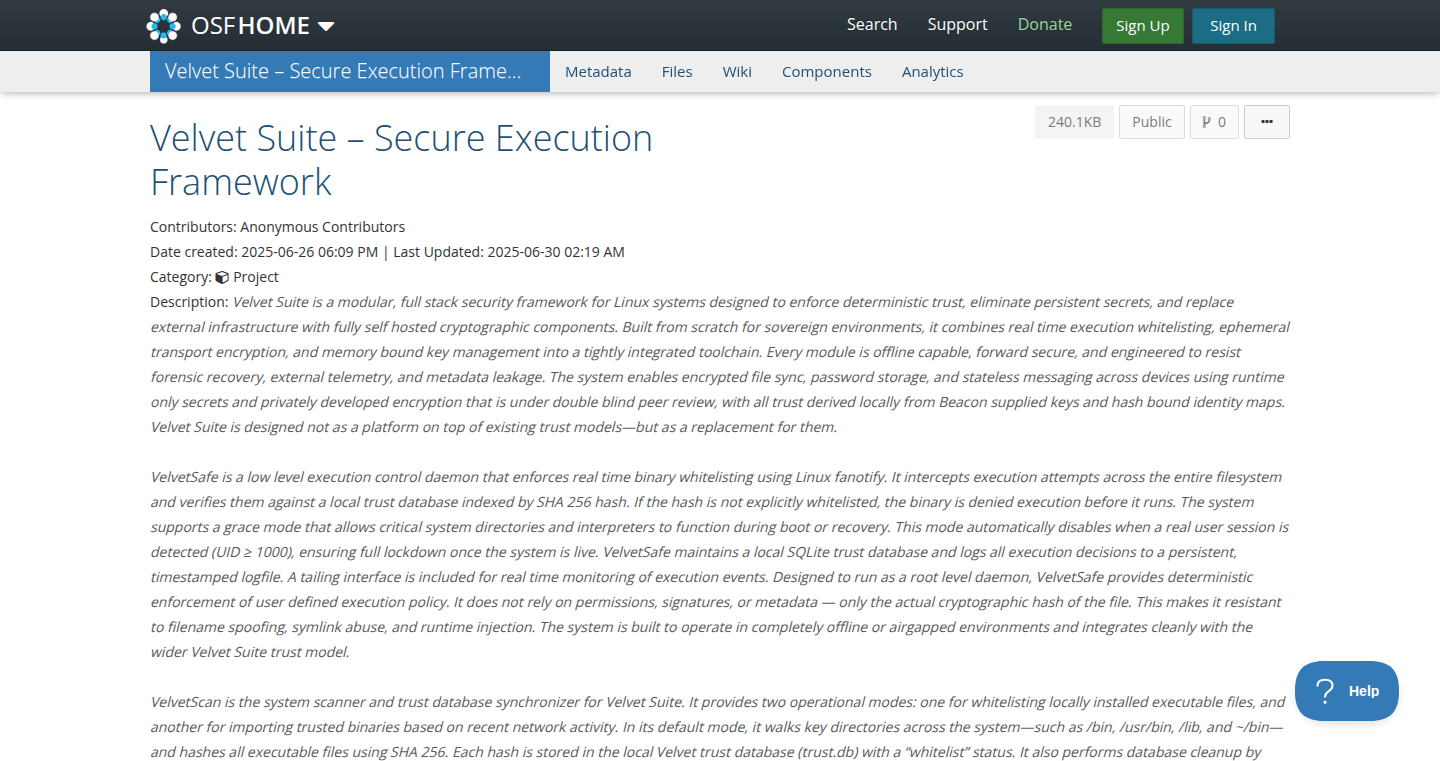The image size is (1440, 761).
Task: Switch to the Metadata tab
Action: coord(598,72)
